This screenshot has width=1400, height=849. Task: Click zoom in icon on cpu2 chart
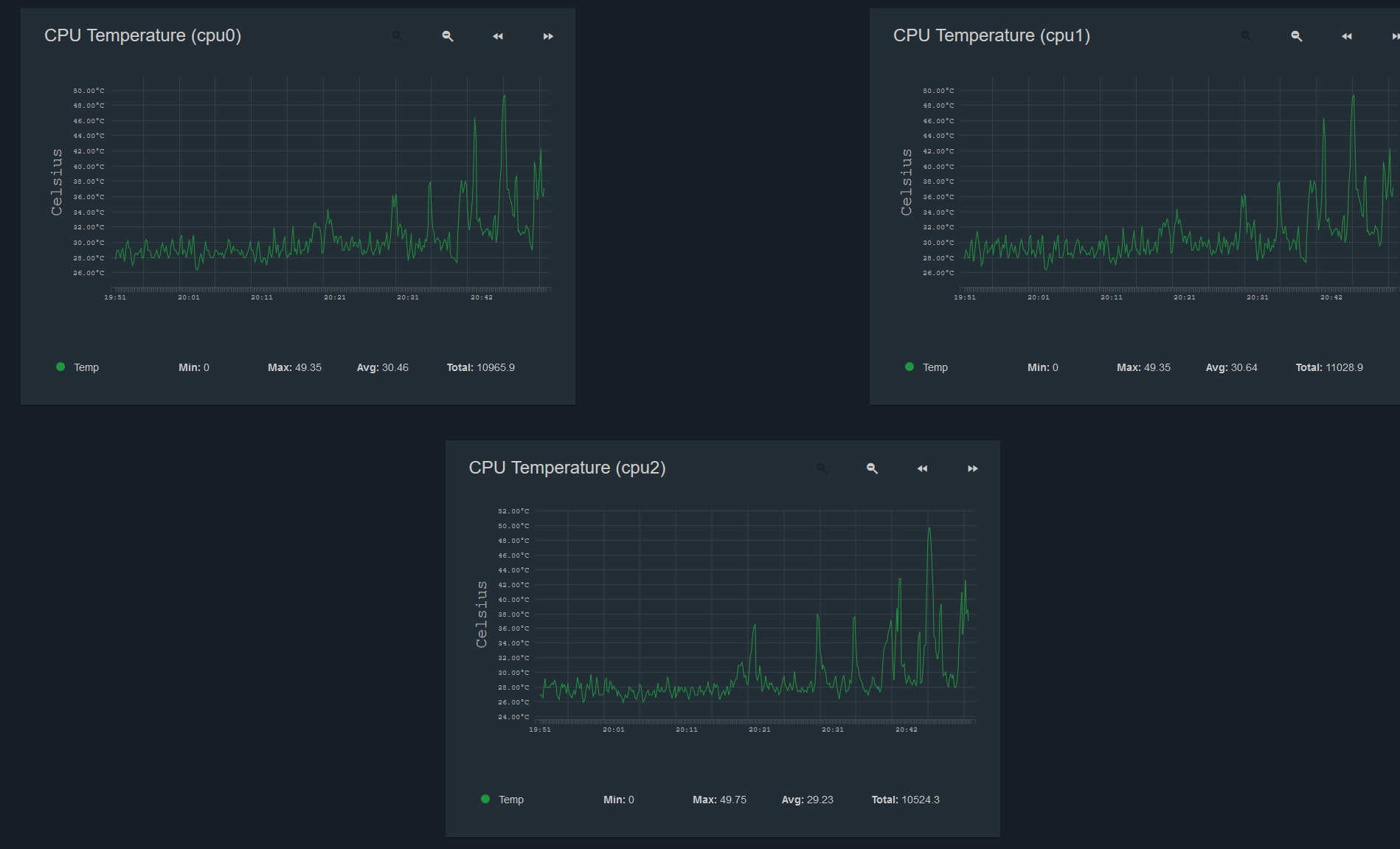[x=822, y=468]
